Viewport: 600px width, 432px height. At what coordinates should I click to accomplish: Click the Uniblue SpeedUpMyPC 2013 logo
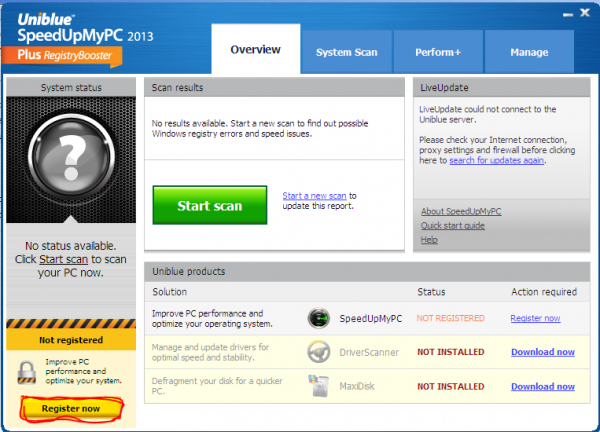pyautogui.click(x=85, y=28)
